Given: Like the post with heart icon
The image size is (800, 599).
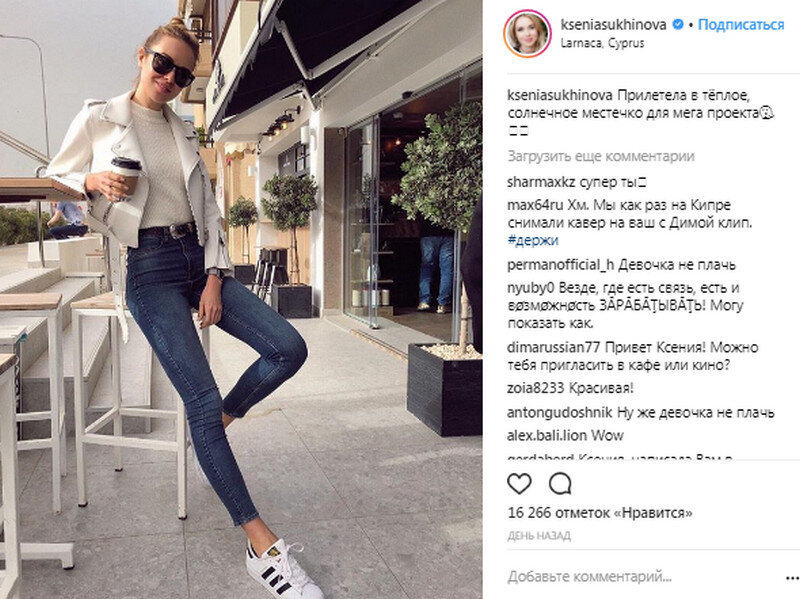Looking at the screenshot, I should click(x=519, y=484).
